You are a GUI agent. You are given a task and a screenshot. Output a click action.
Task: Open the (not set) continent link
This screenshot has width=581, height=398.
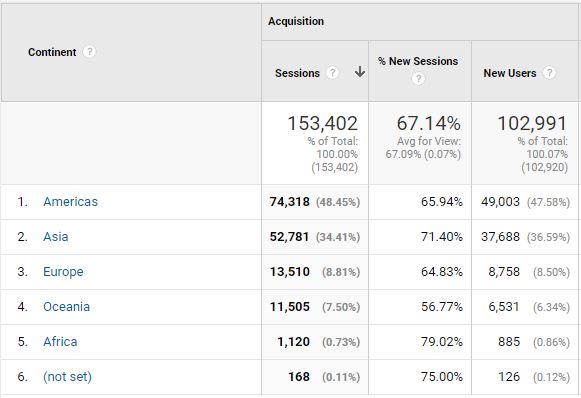pos(67,377)
